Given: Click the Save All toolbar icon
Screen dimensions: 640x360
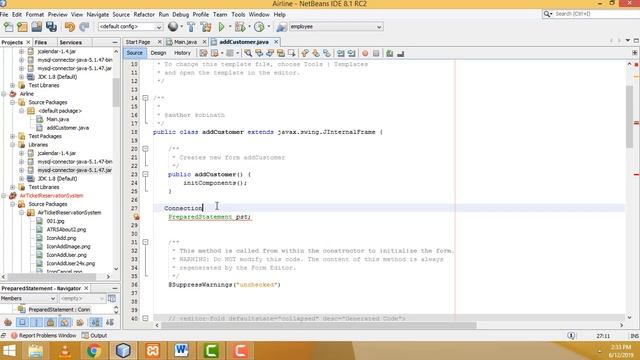Looking at the screenshot, I should tap(51, 27).
